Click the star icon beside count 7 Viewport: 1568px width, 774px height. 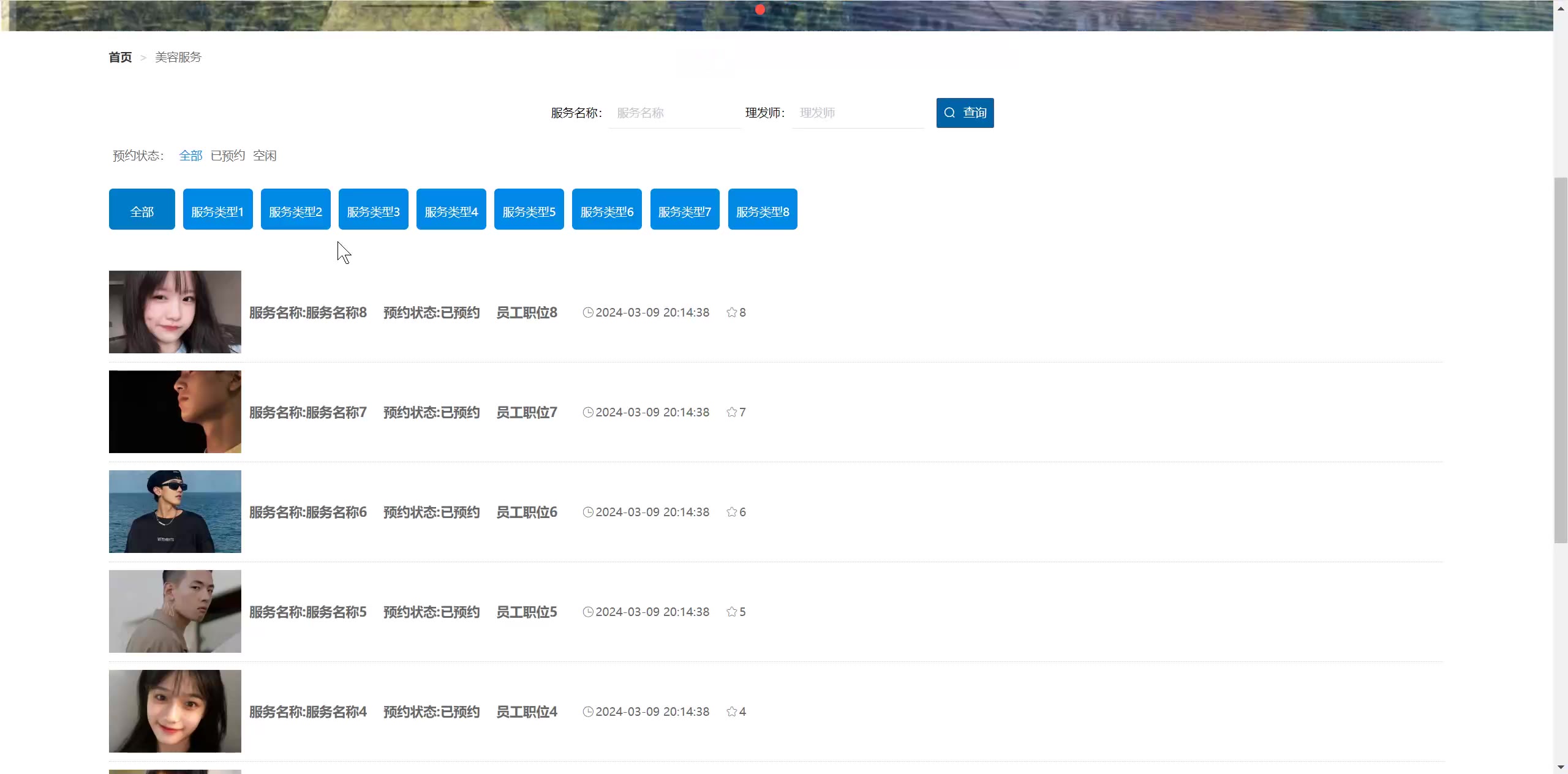pyautogui.click(x=731, y=412)
